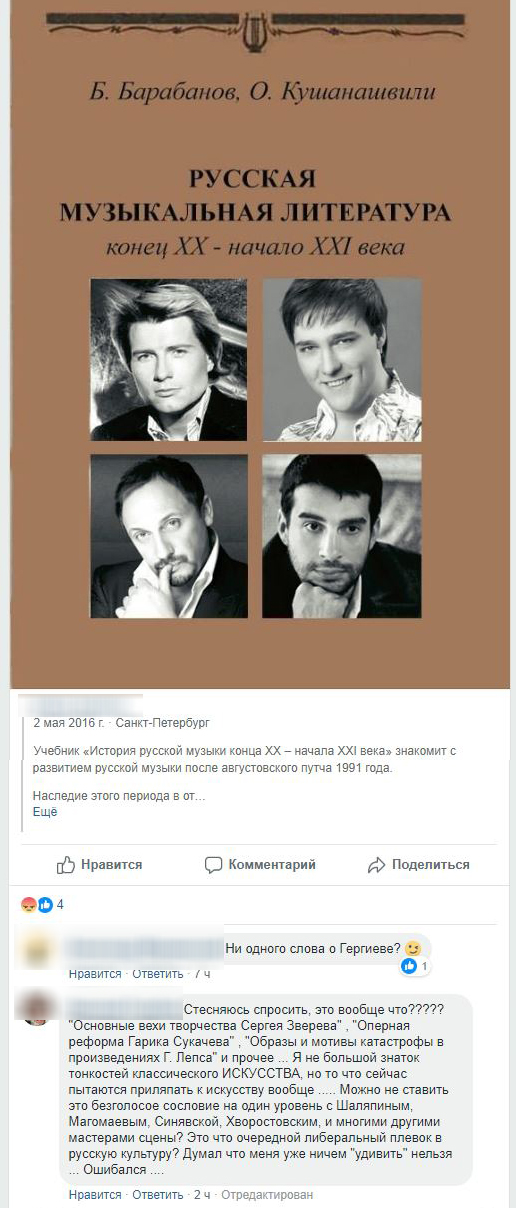Viewport: 516px width, 1208px height.
Task: Click "Ответить" under the Gergiev comment
Action: 158,974
